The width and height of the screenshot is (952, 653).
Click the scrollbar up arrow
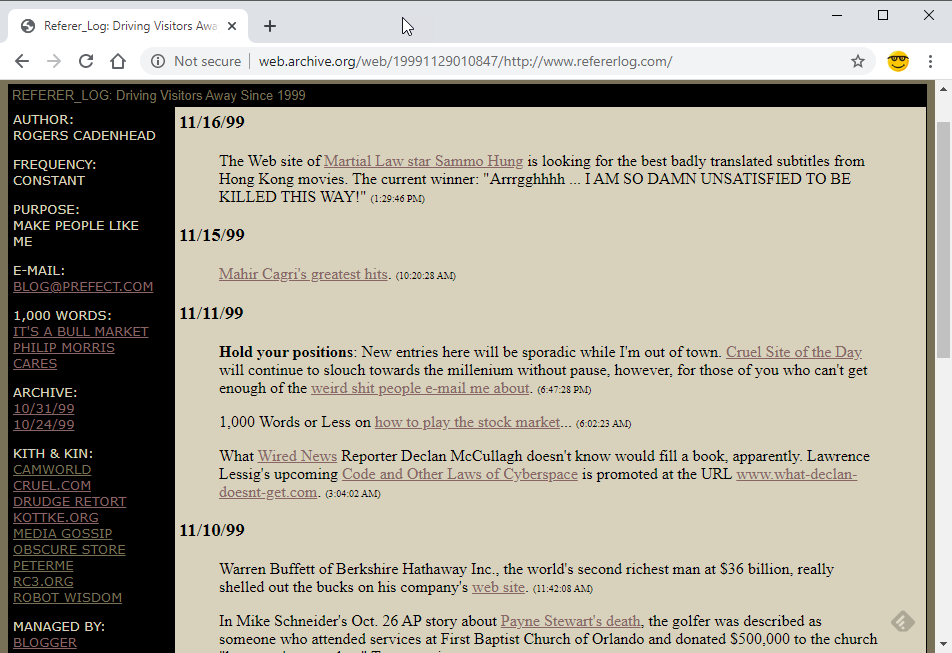tap(943, 89)
